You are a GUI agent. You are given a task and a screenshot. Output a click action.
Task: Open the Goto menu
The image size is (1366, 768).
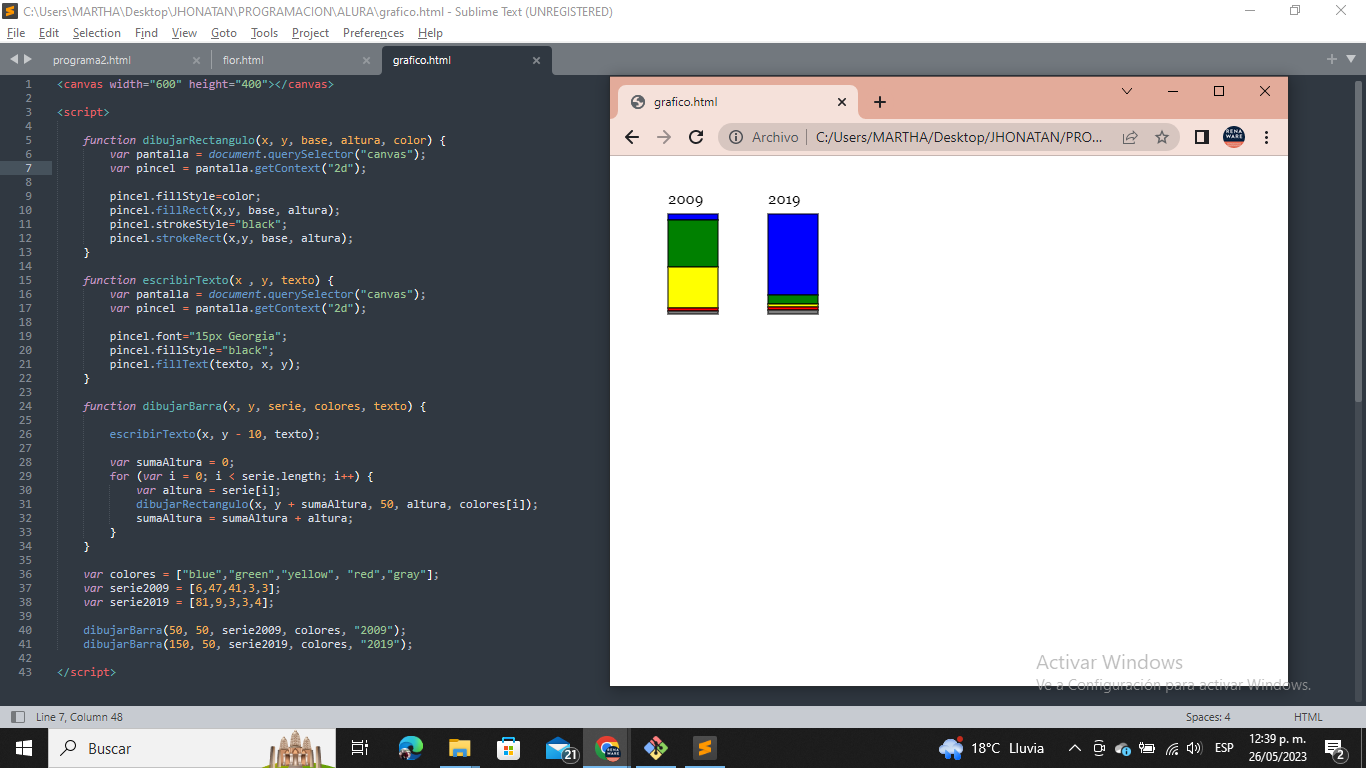tap(224, 33)
